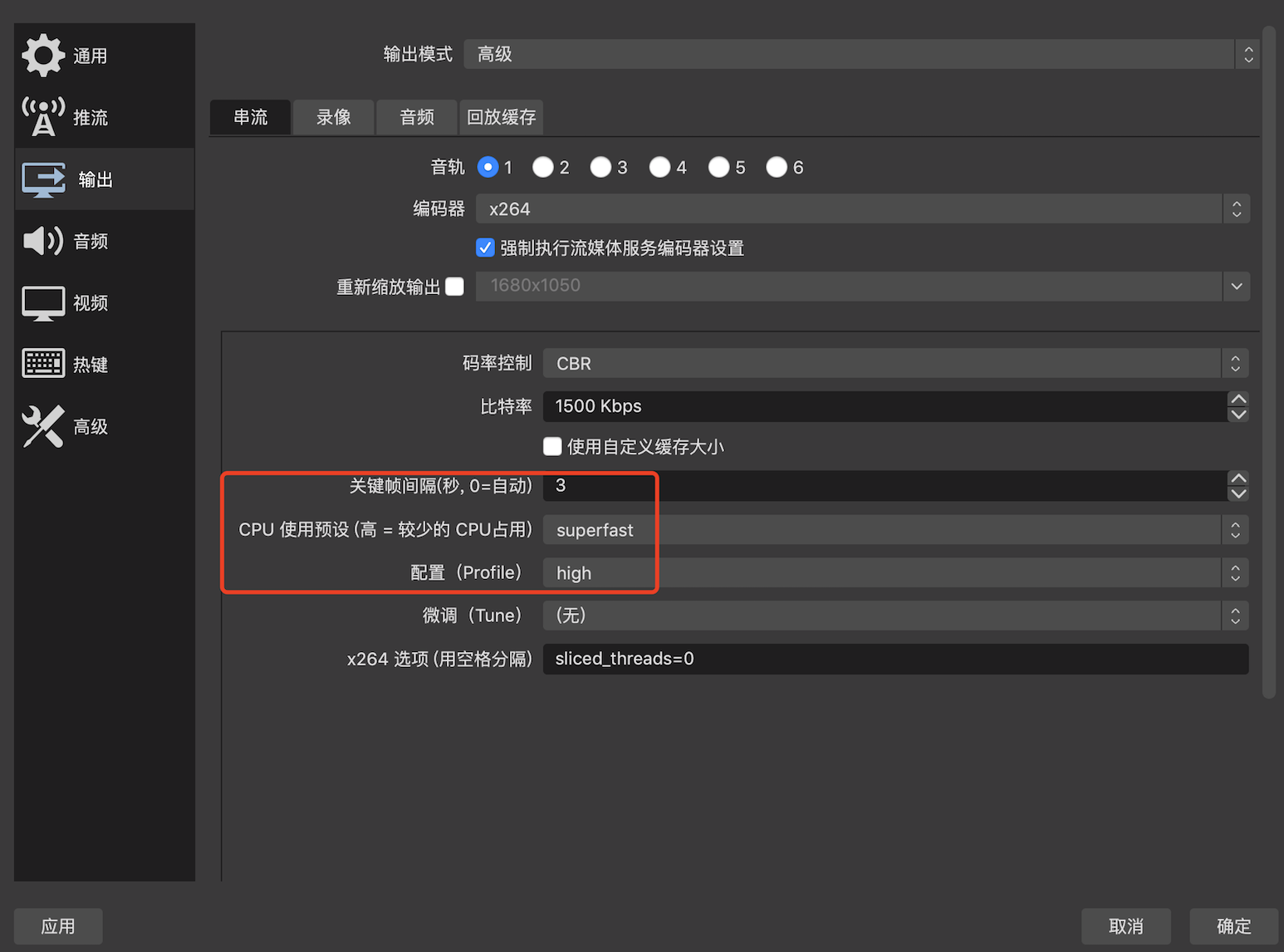Enable the 重新缩放输出 checkbox
Screen dimensions: 1284x952
point(454,287)
